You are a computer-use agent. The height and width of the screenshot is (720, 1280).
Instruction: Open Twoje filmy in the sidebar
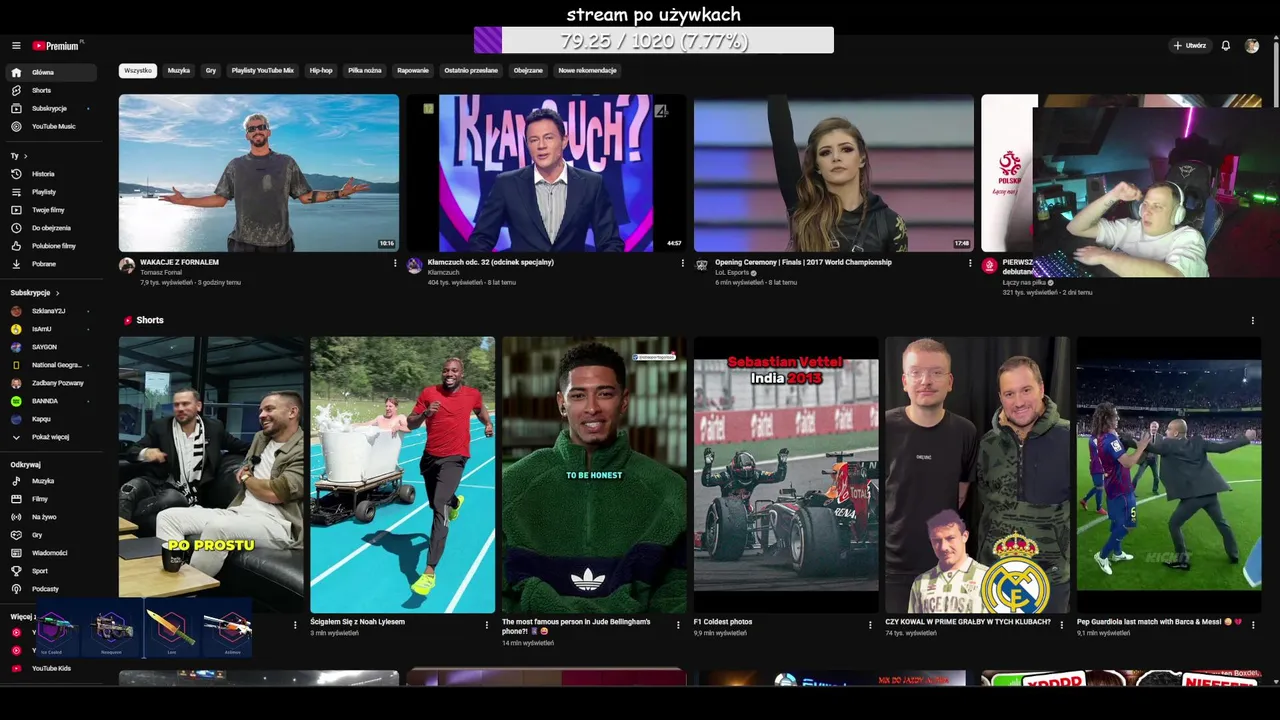click(50, 210)
